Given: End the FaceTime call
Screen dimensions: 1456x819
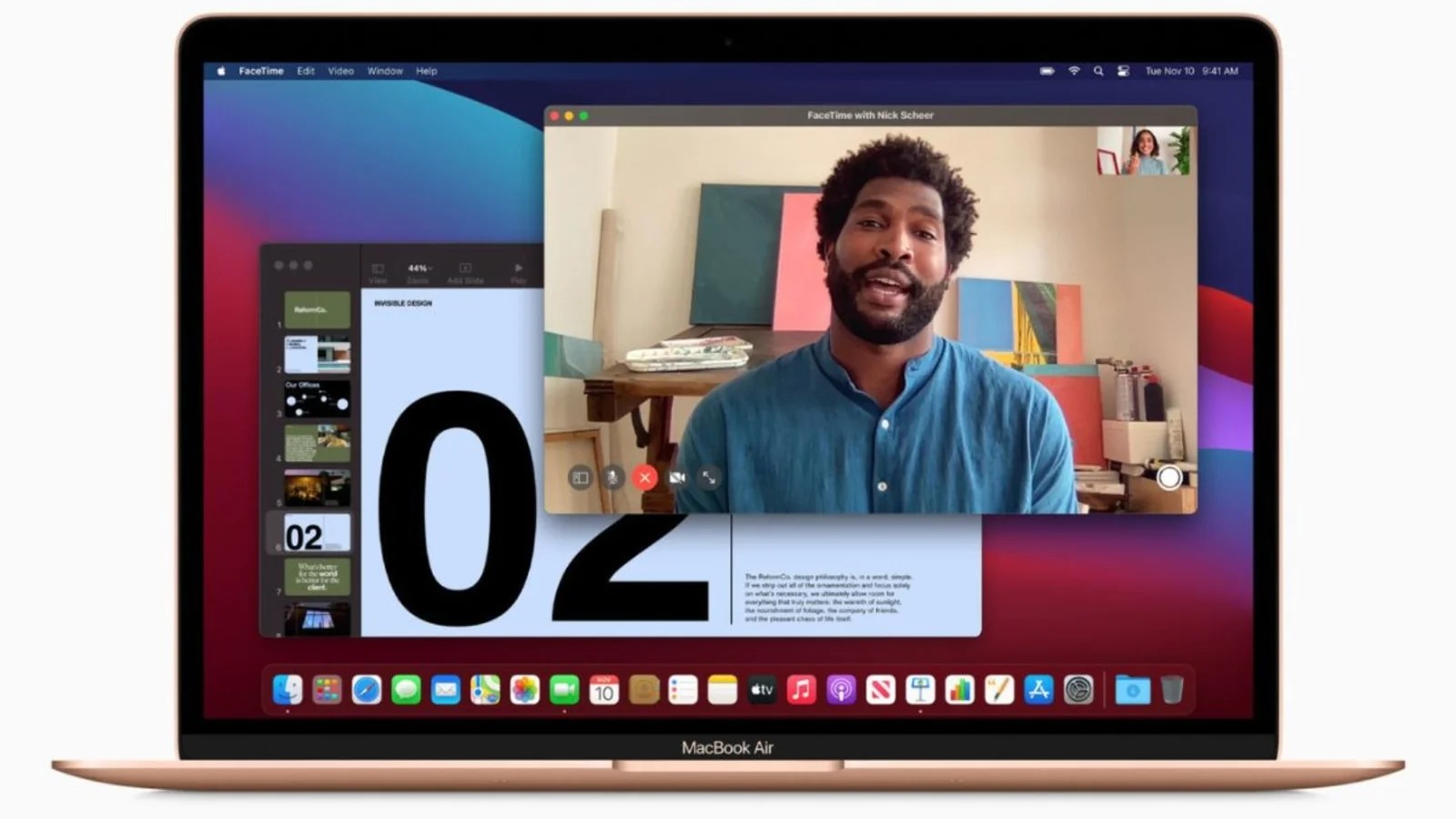Looking at the screenshot, I should 645,477.
